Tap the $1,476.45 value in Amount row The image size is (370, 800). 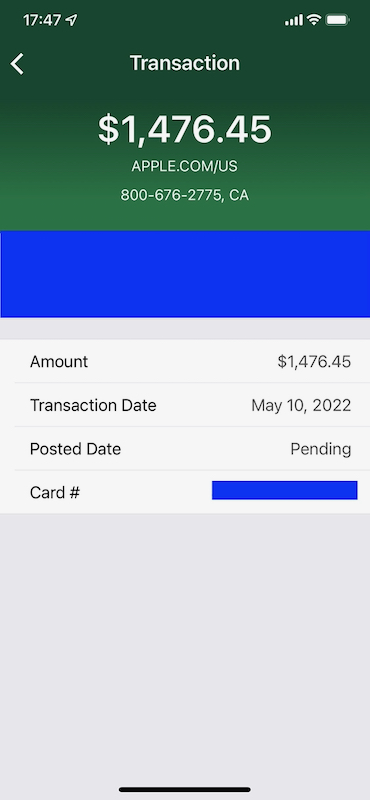(314, 362)
